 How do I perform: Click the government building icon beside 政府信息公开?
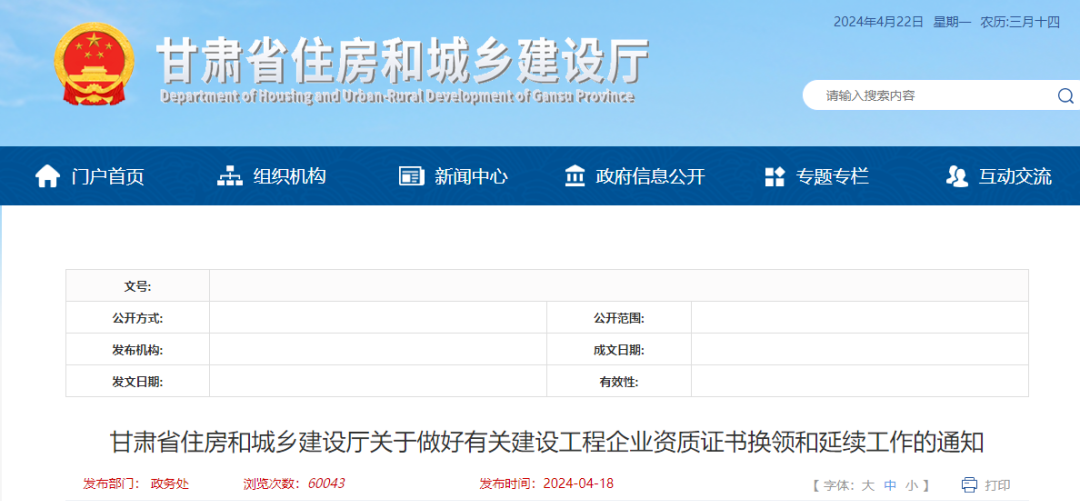[575, 176]
